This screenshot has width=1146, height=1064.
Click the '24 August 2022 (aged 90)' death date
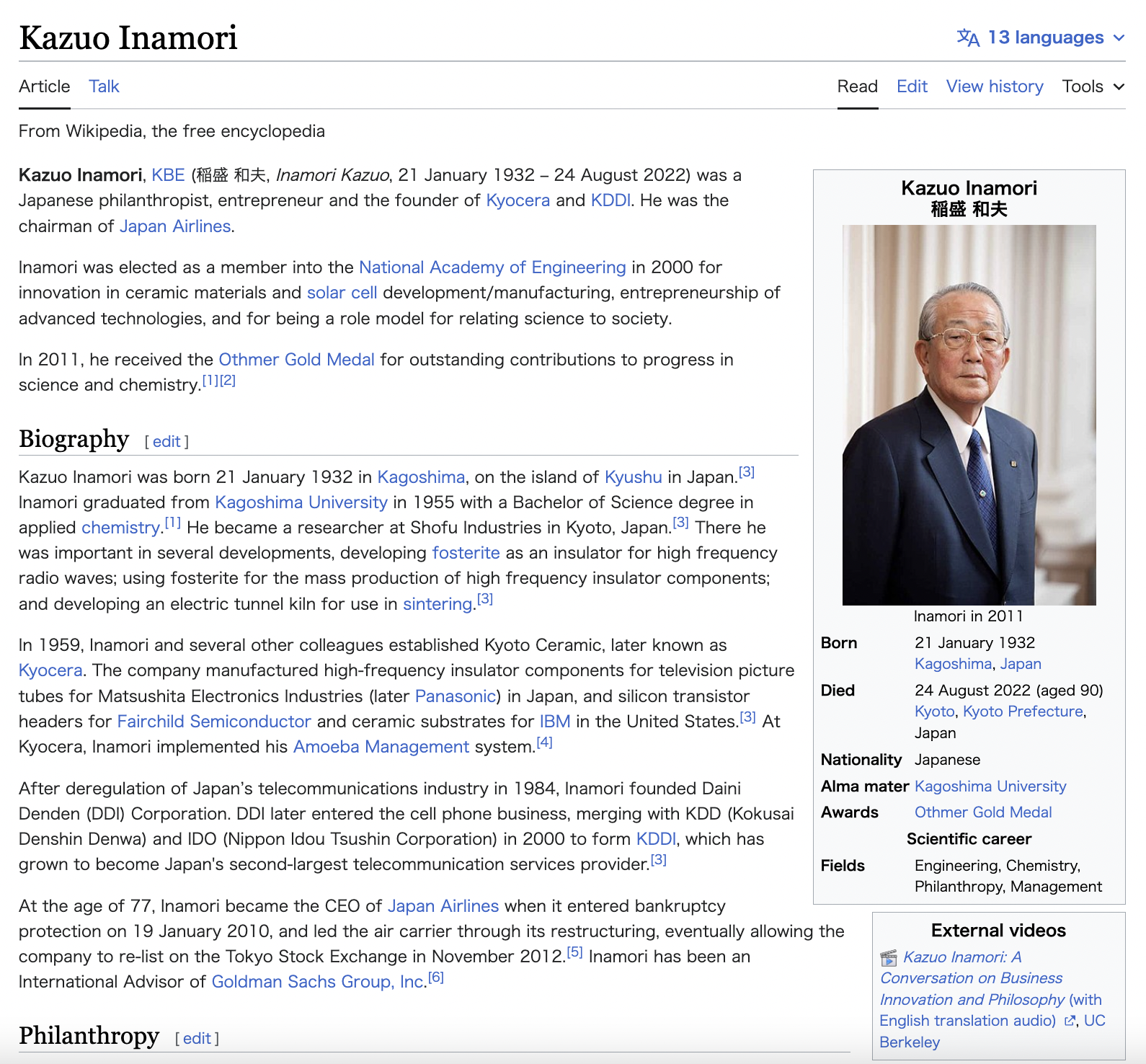pyautogui.click(x=1009, y=691)
